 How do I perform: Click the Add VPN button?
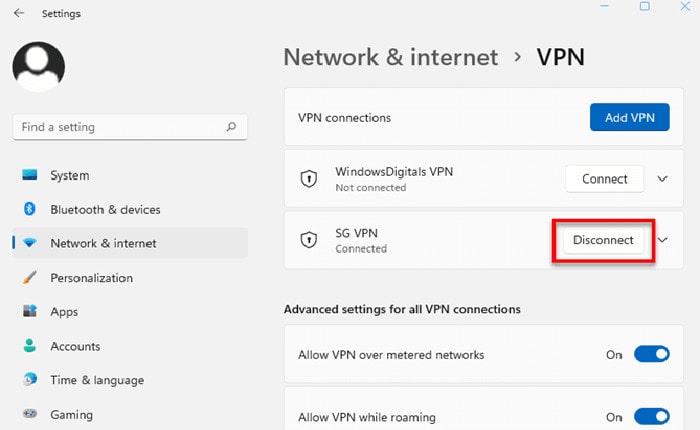pos(629,117)
